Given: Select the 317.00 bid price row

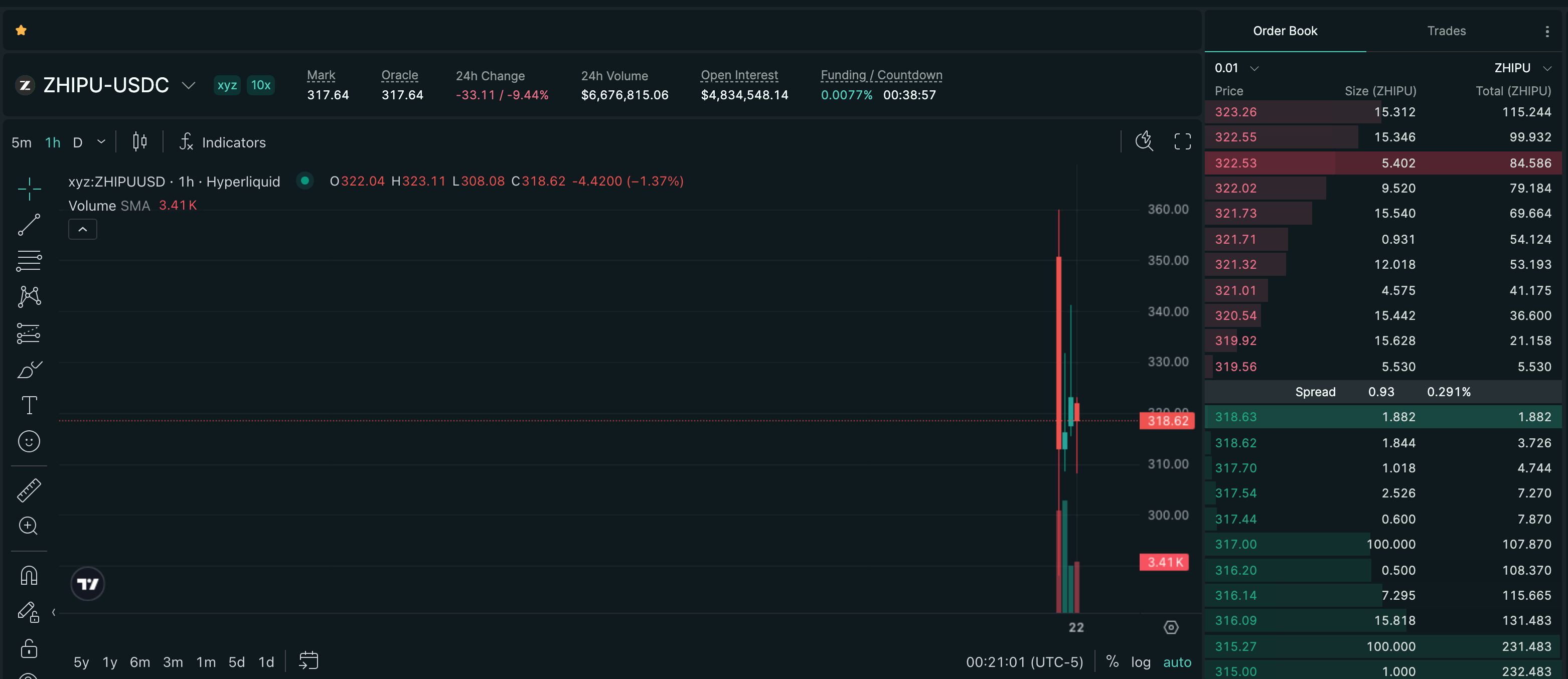Looking at the screenshot, I should [x=1383, y=545].
